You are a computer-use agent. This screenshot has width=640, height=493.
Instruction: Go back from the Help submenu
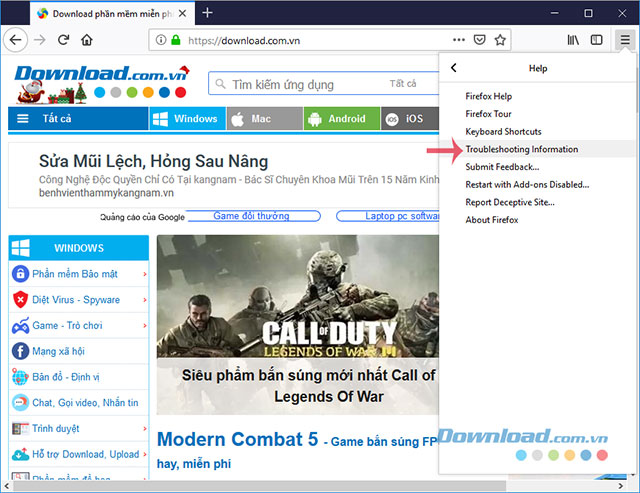point(453,68)
